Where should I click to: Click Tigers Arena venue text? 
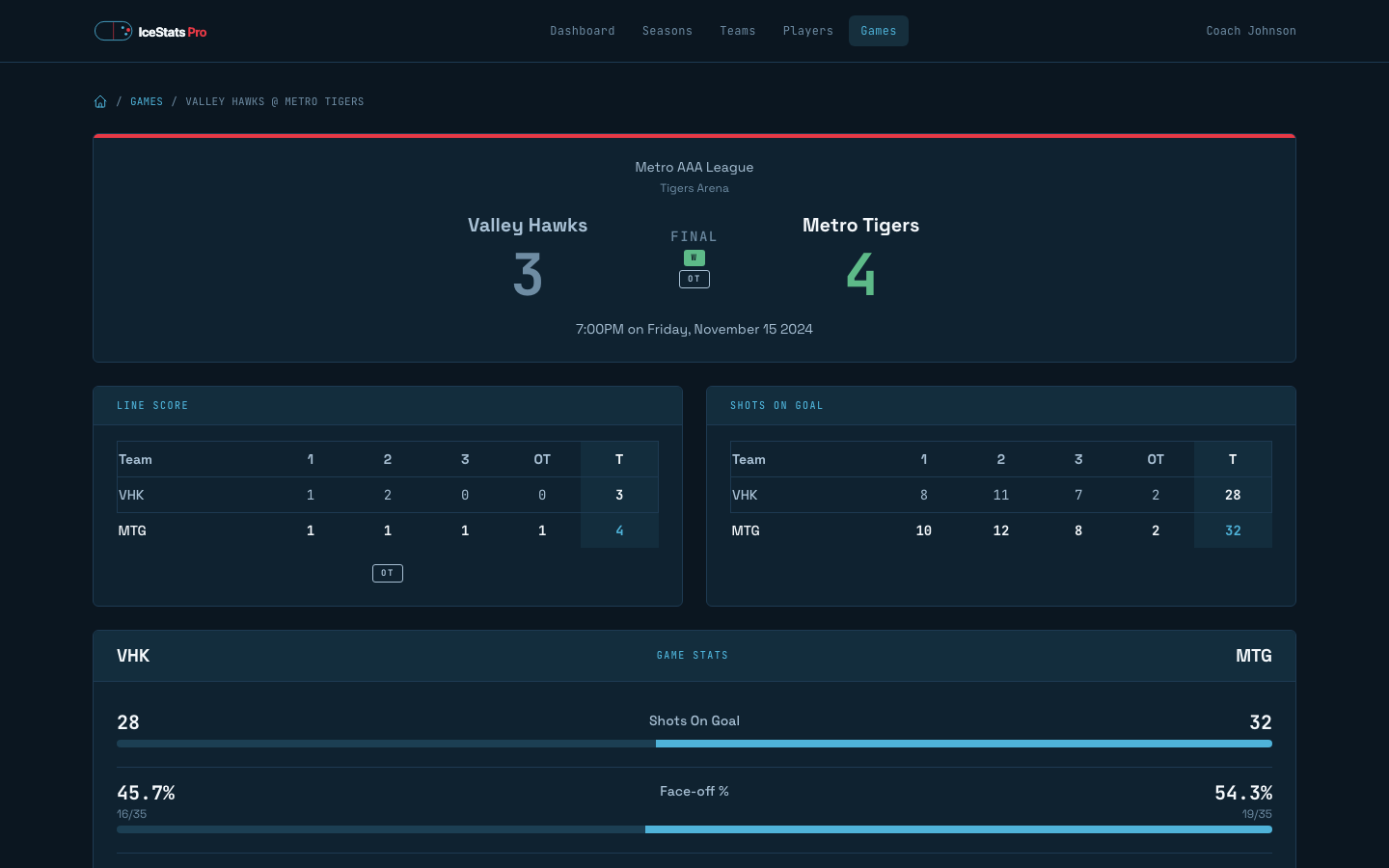(x=694, y=188)
